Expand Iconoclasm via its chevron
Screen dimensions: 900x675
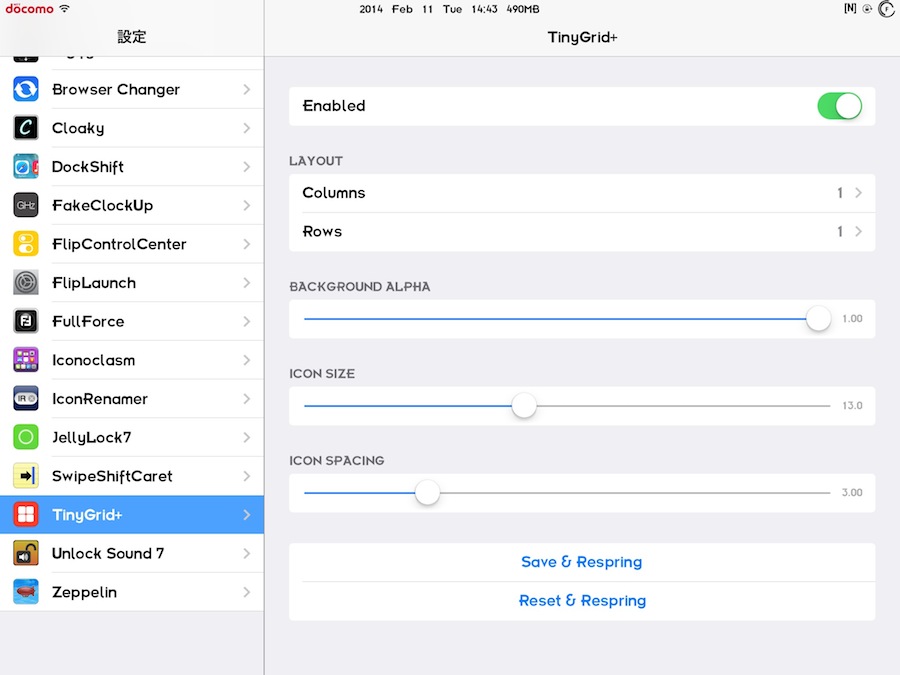pyautogui.click(x=247, y=360)
